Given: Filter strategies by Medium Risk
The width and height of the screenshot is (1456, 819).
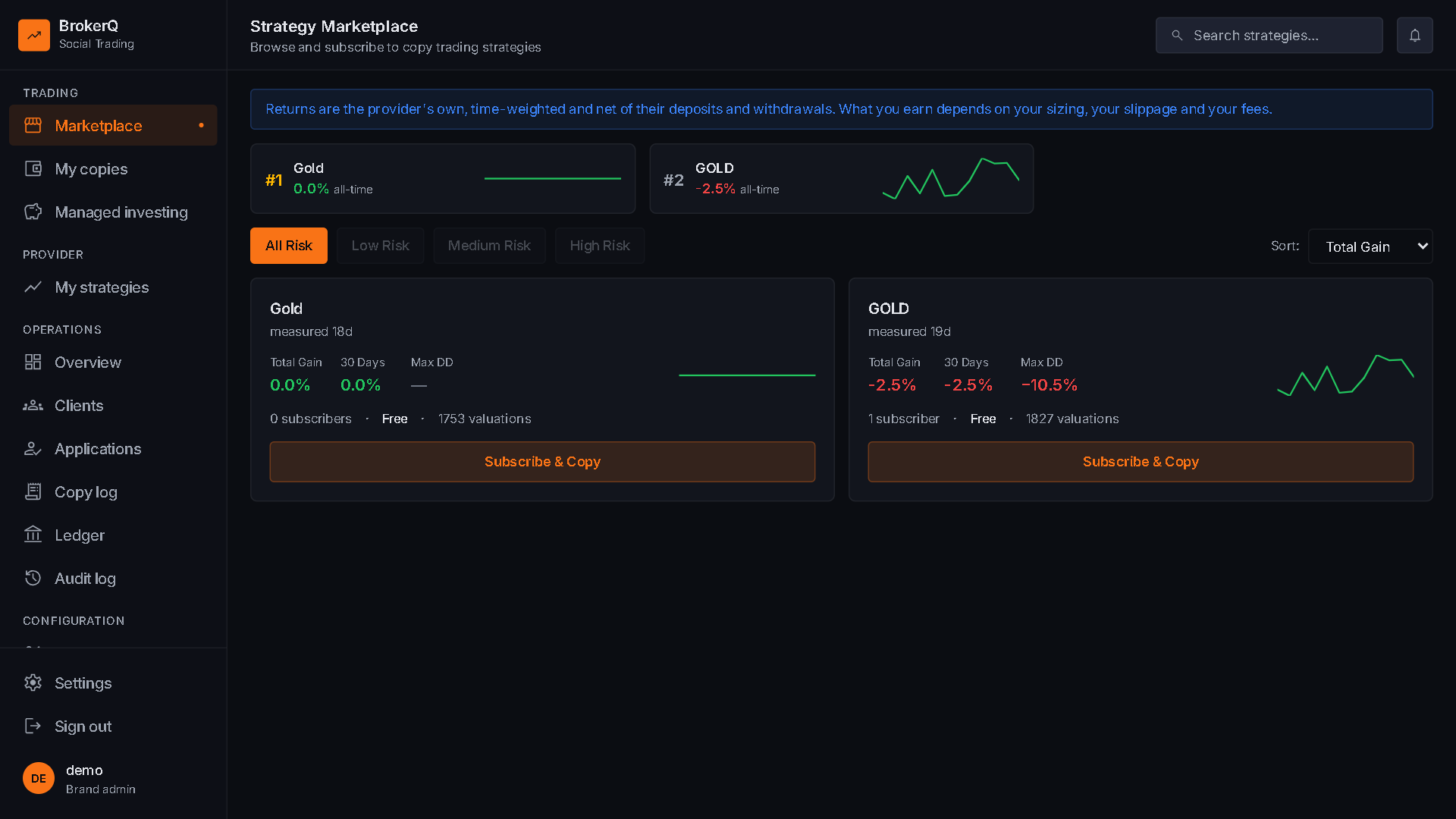Looking at the screenshot, I should click(489, 246).
